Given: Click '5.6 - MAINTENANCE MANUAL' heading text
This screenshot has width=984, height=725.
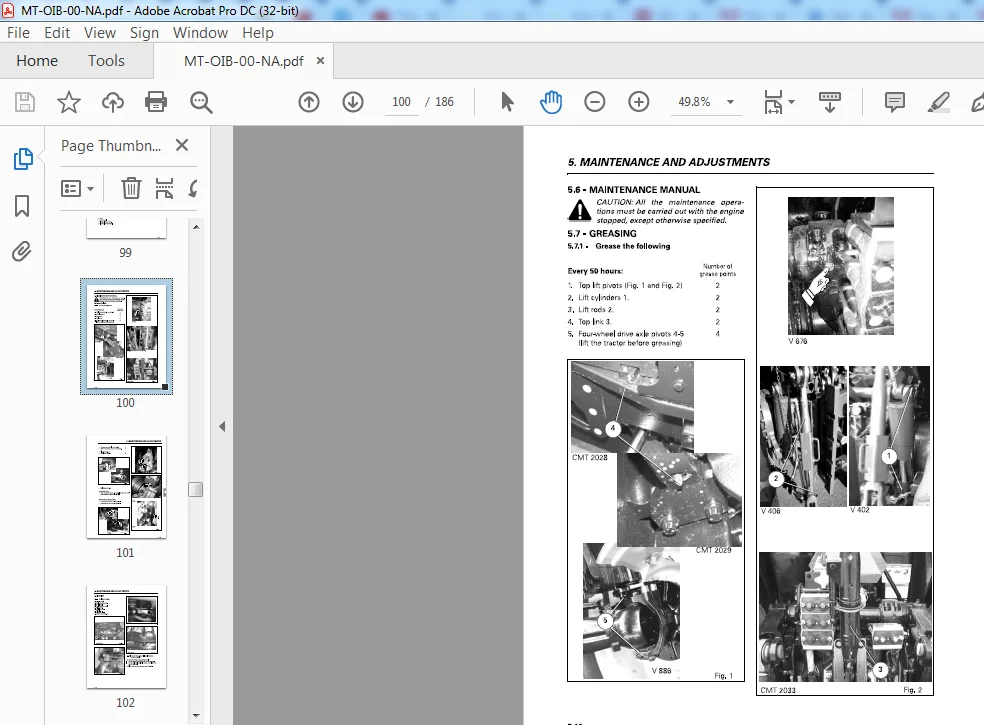Looking at the screenshot, I should click(x=634, y=190).
